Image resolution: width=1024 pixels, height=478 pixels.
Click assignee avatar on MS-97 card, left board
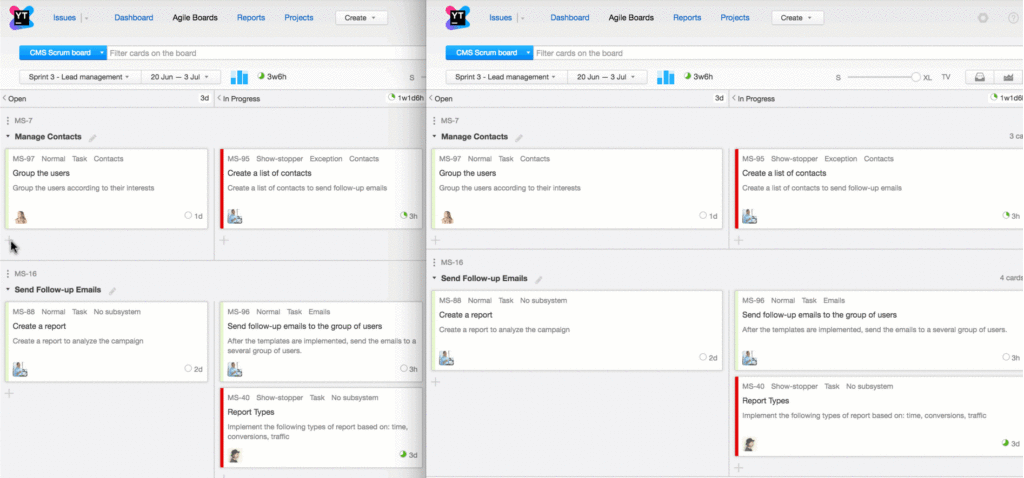(20, 217)
